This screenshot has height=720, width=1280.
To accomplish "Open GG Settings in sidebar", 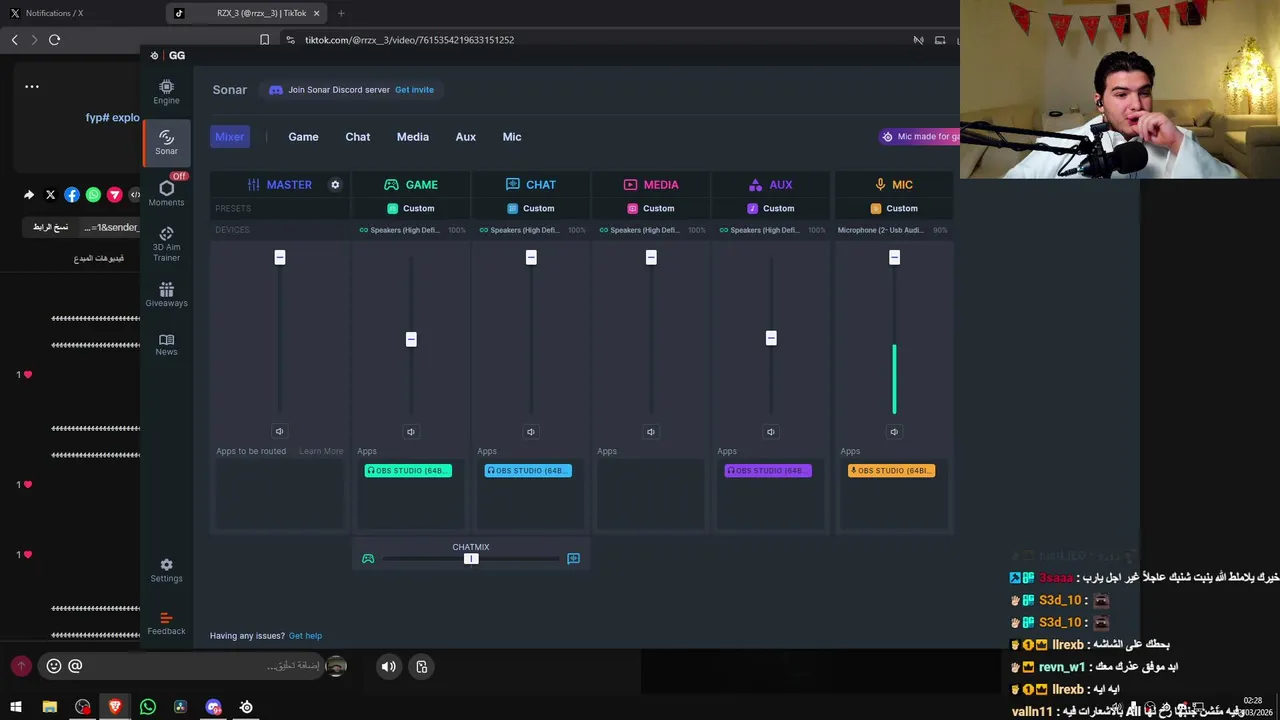I will click(x=166, y=570).
